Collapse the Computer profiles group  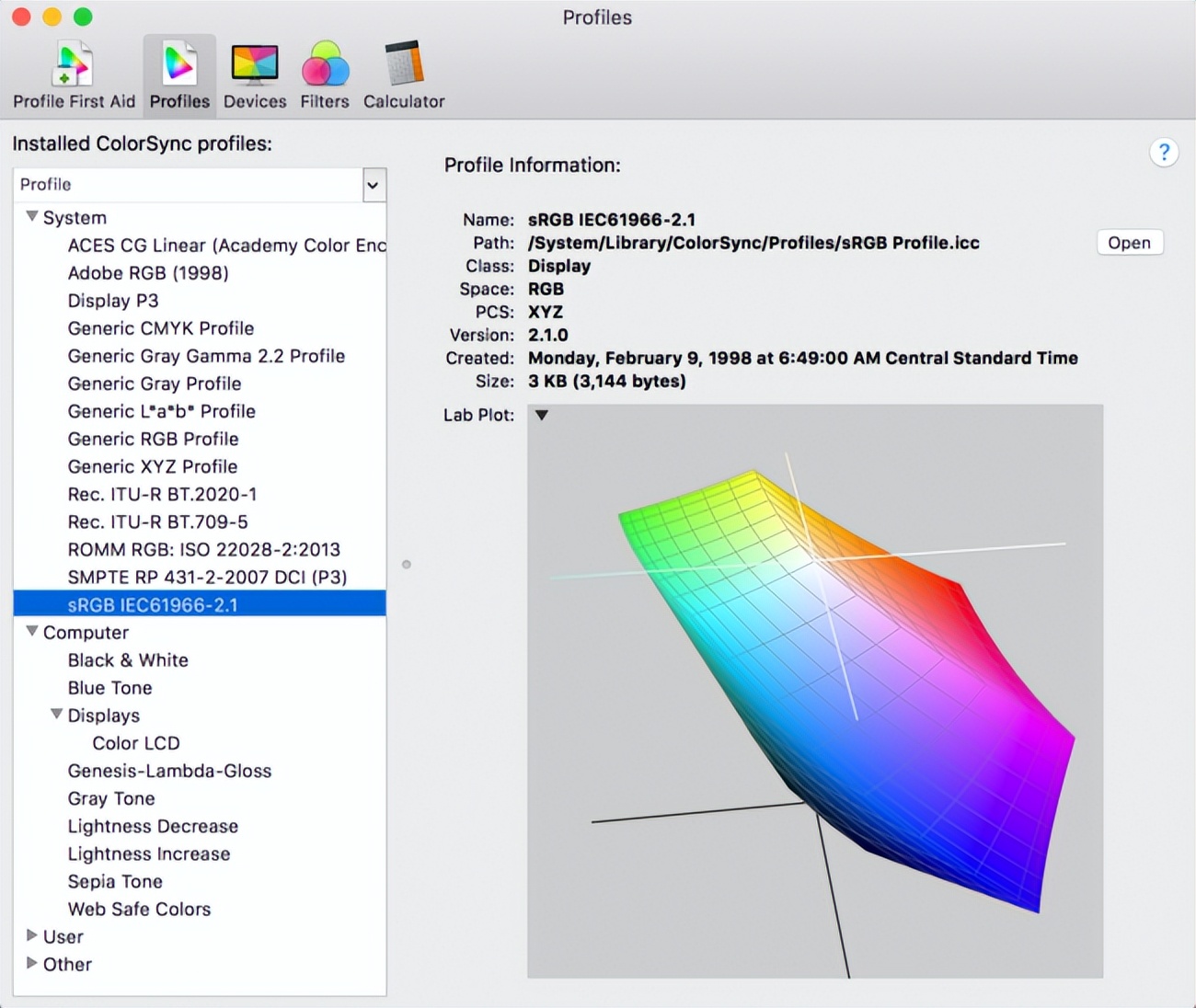pos(32,632)
